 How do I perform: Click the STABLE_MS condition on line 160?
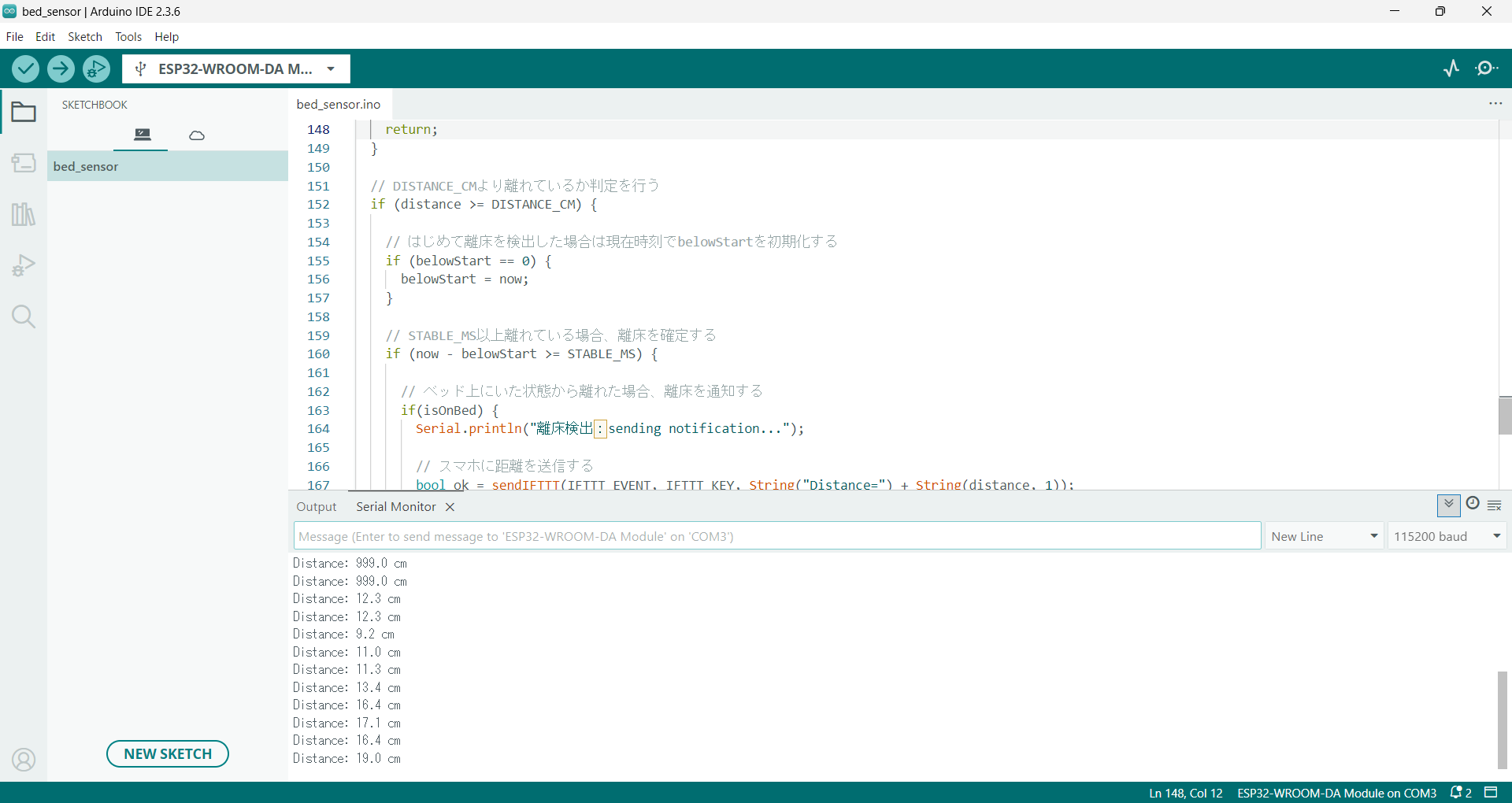click(x=522, y=354)
